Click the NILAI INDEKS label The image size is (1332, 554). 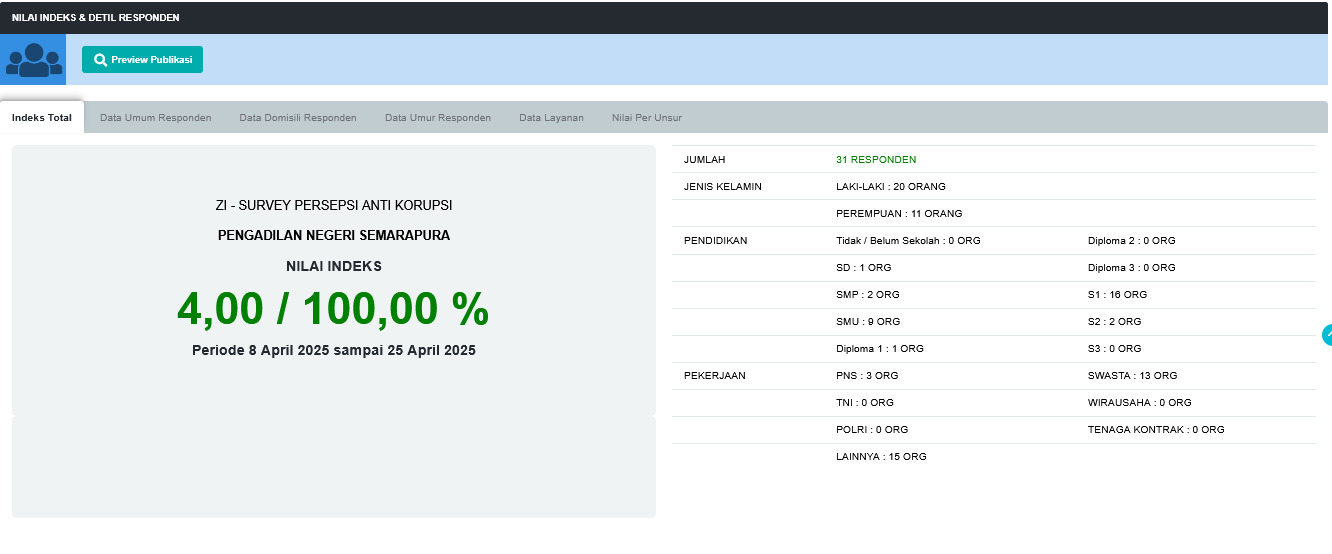click(x=334, y=267)
